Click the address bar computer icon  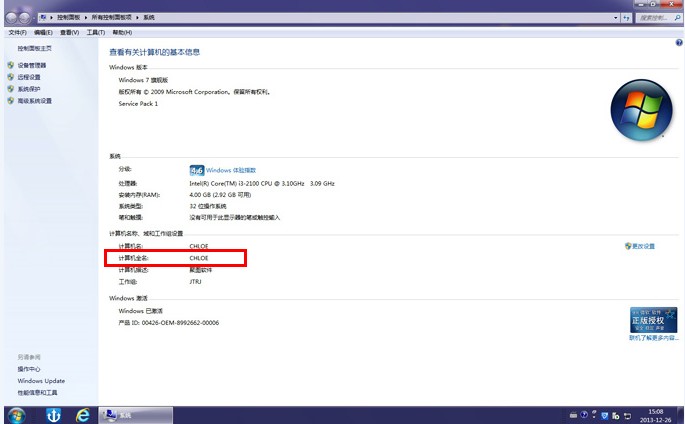coord(43,17)
